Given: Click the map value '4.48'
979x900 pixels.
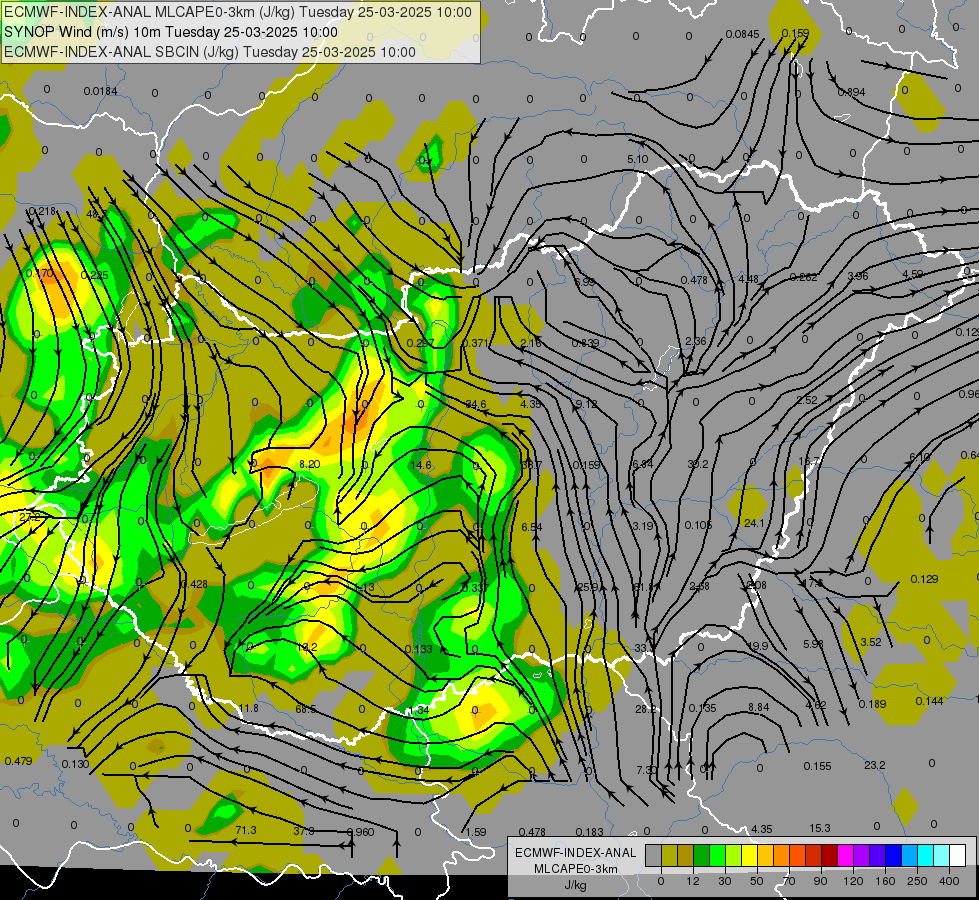Looking at the screenshot, I should [x=748, y=280].
